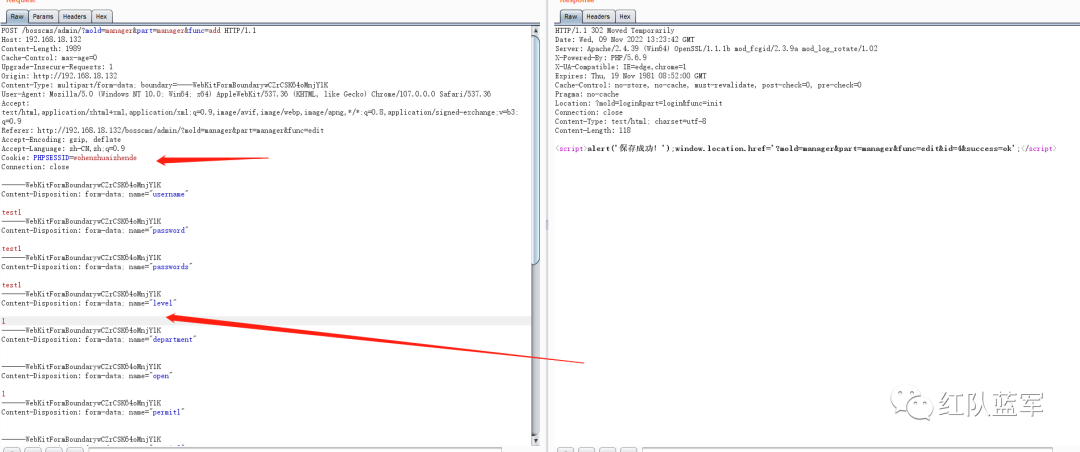
Task: Click the User-Agent Mozilla/5.0 header line
Action: pos(247,94)
